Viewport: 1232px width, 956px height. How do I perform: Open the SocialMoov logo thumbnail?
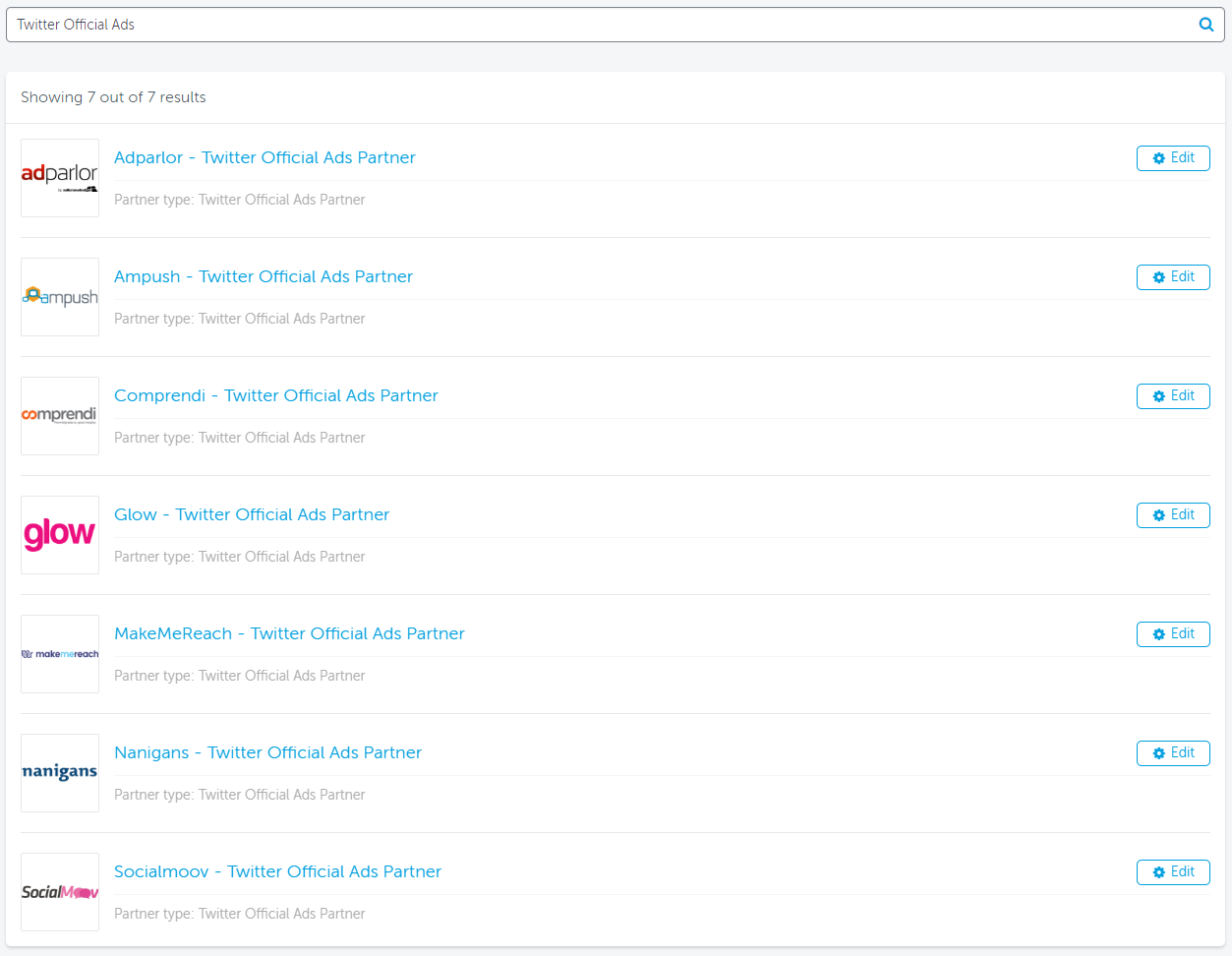[x=60, y=892]
